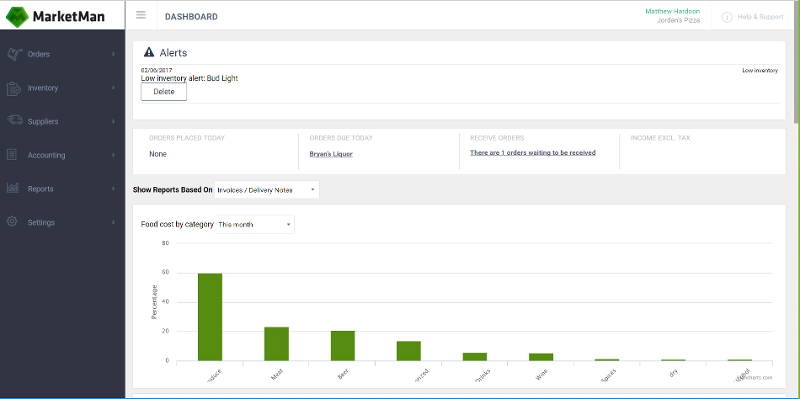Open the Invoices / Delivery Notes dropdown
This screenshot has width=800, height=399.
(x=267, y=190)
